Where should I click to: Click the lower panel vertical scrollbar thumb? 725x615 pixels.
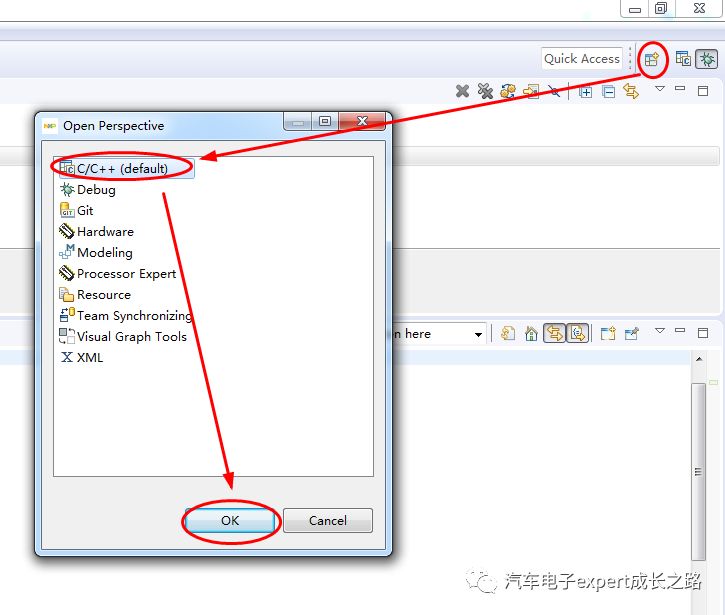pos(698,472)
